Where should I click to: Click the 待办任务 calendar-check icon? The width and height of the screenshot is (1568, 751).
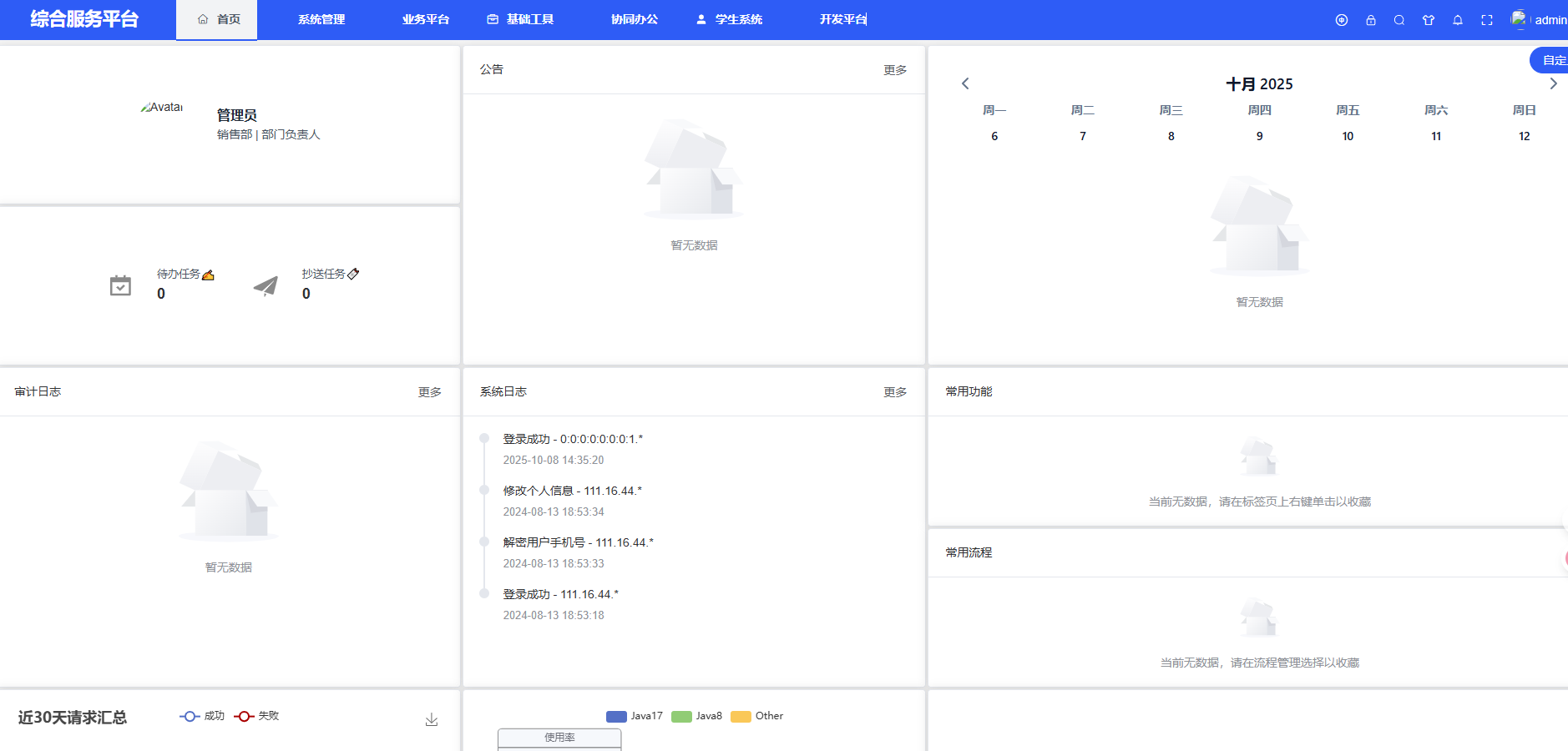[120, 285]
